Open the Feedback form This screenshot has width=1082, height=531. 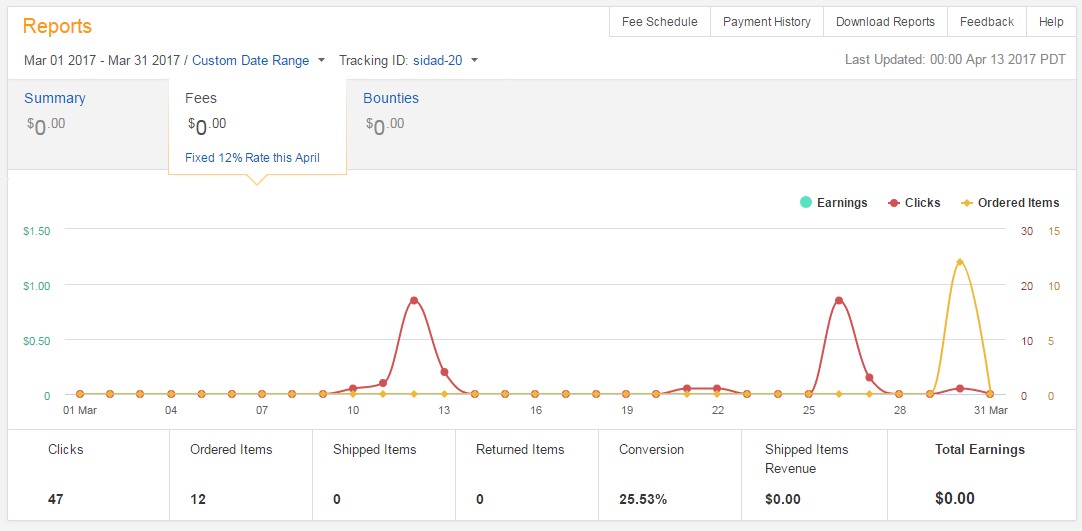click(987, 22)
